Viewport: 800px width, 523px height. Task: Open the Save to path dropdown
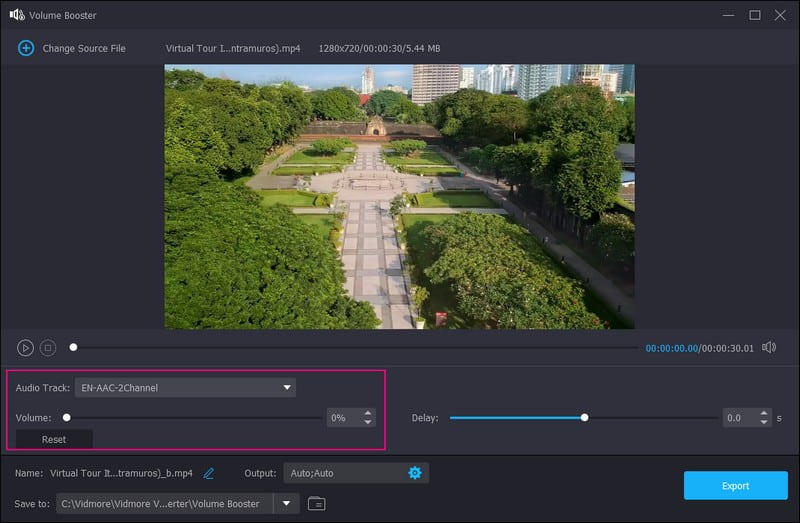click(286, 504)
